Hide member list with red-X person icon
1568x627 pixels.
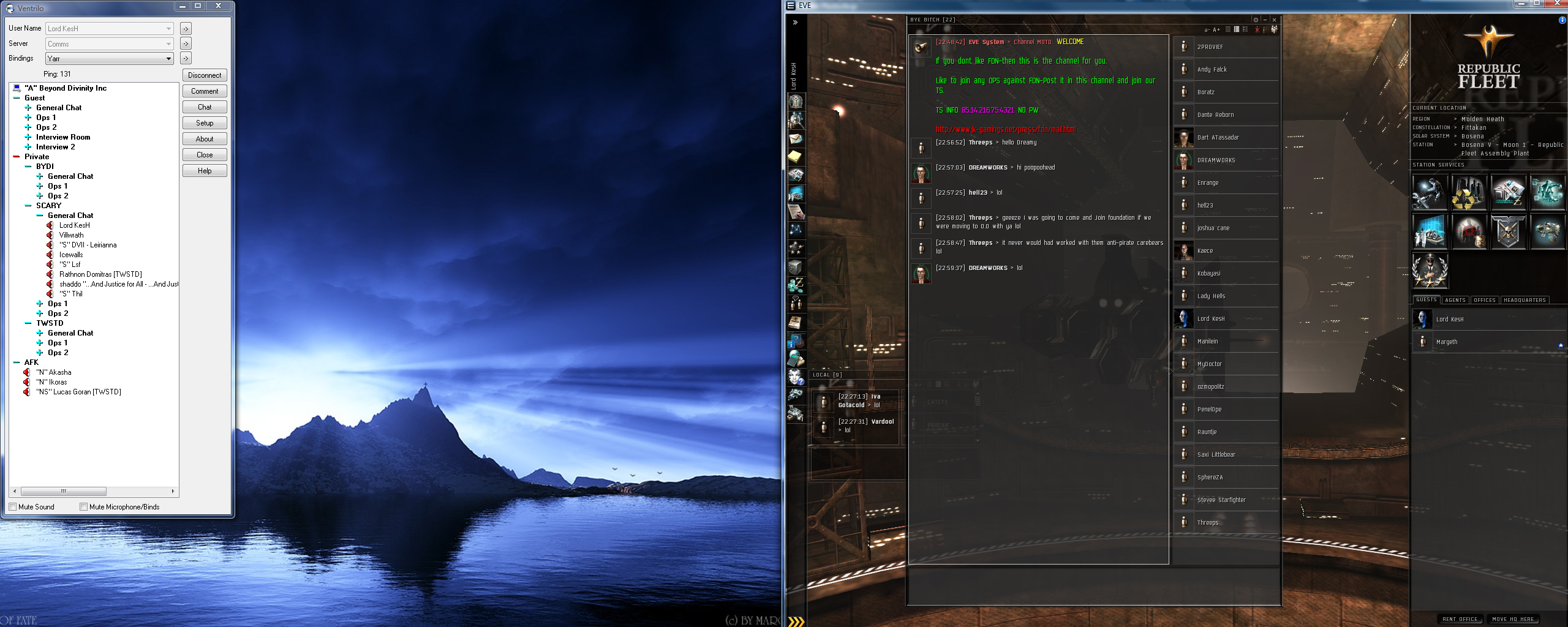tap(1257, 29)
